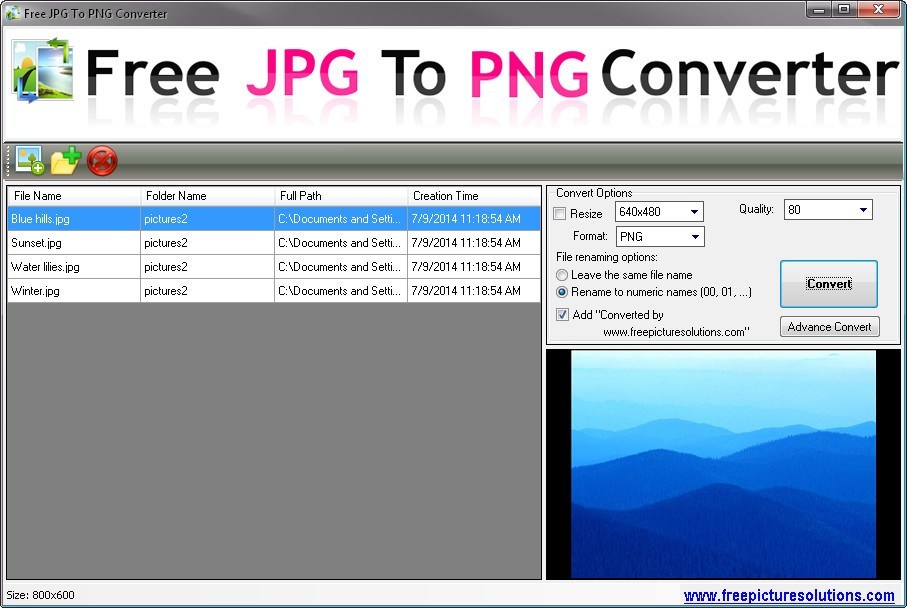Sort by Creation Time column header
907x608 pixels.
pyautogui.click(x=474, y=196)
